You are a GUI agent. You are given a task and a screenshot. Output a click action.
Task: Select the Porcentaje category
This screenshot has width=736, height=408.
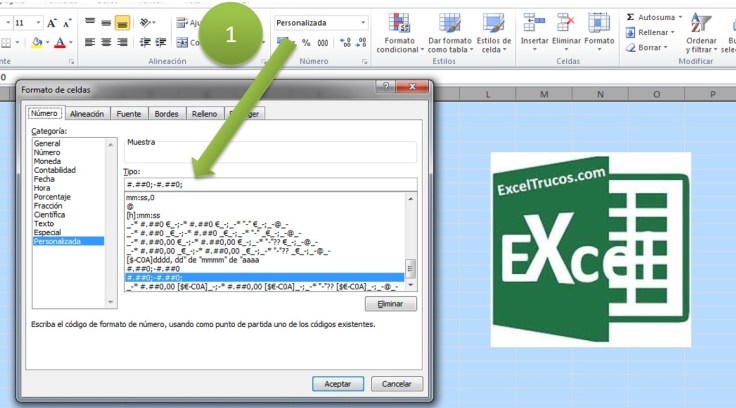point(52,197)
